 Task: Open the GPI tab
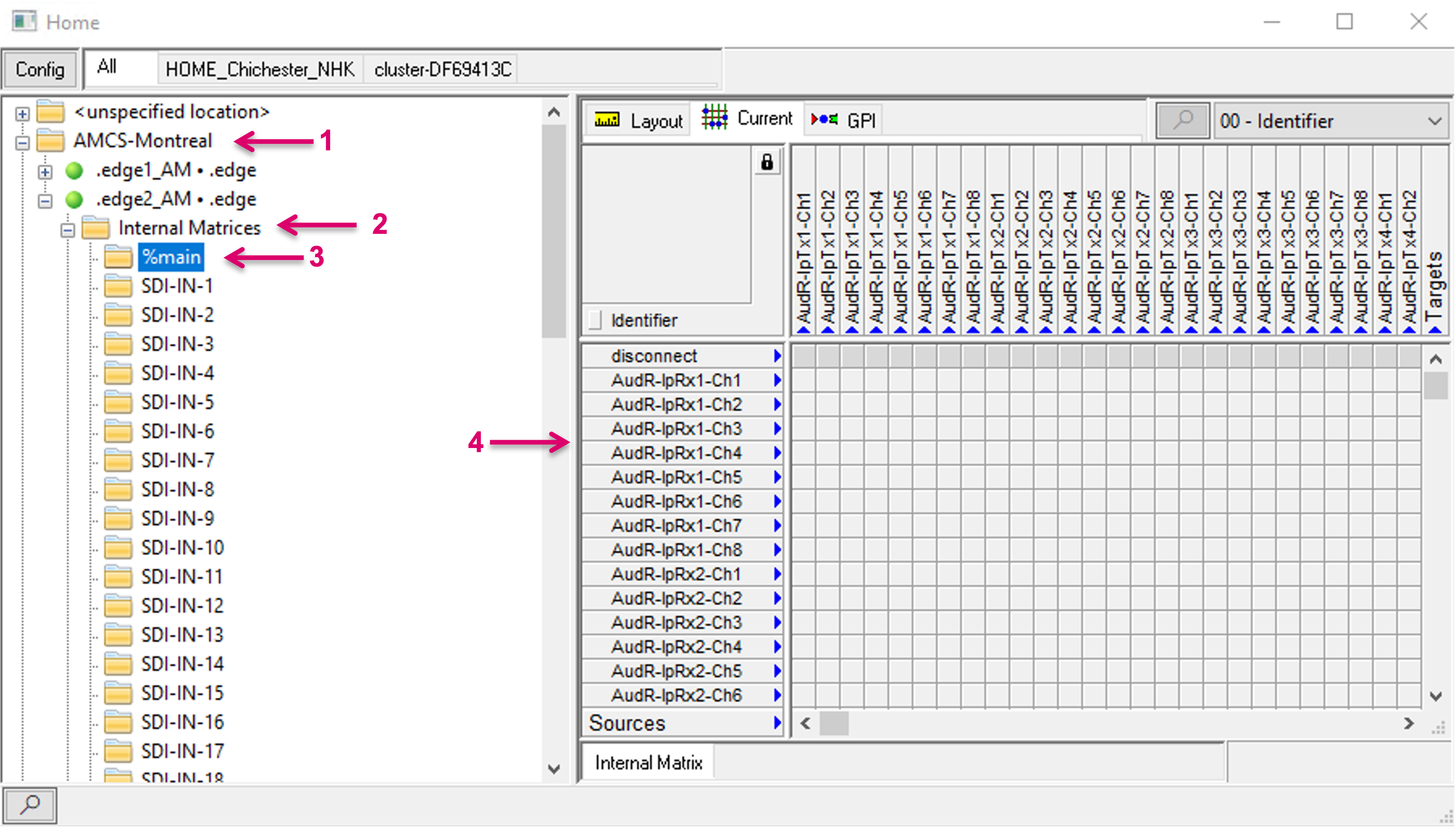[x=843, y=120]
